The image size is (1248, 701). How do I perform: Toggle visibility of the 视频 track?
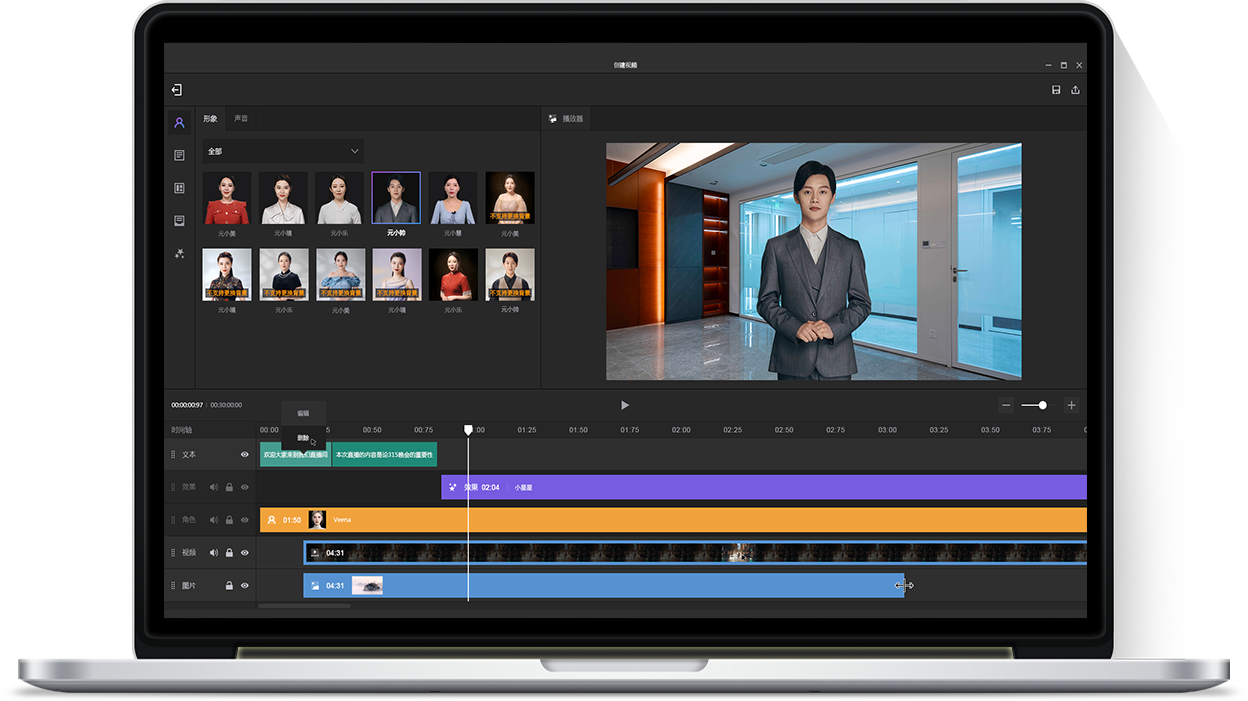click(x=244, y=552)
